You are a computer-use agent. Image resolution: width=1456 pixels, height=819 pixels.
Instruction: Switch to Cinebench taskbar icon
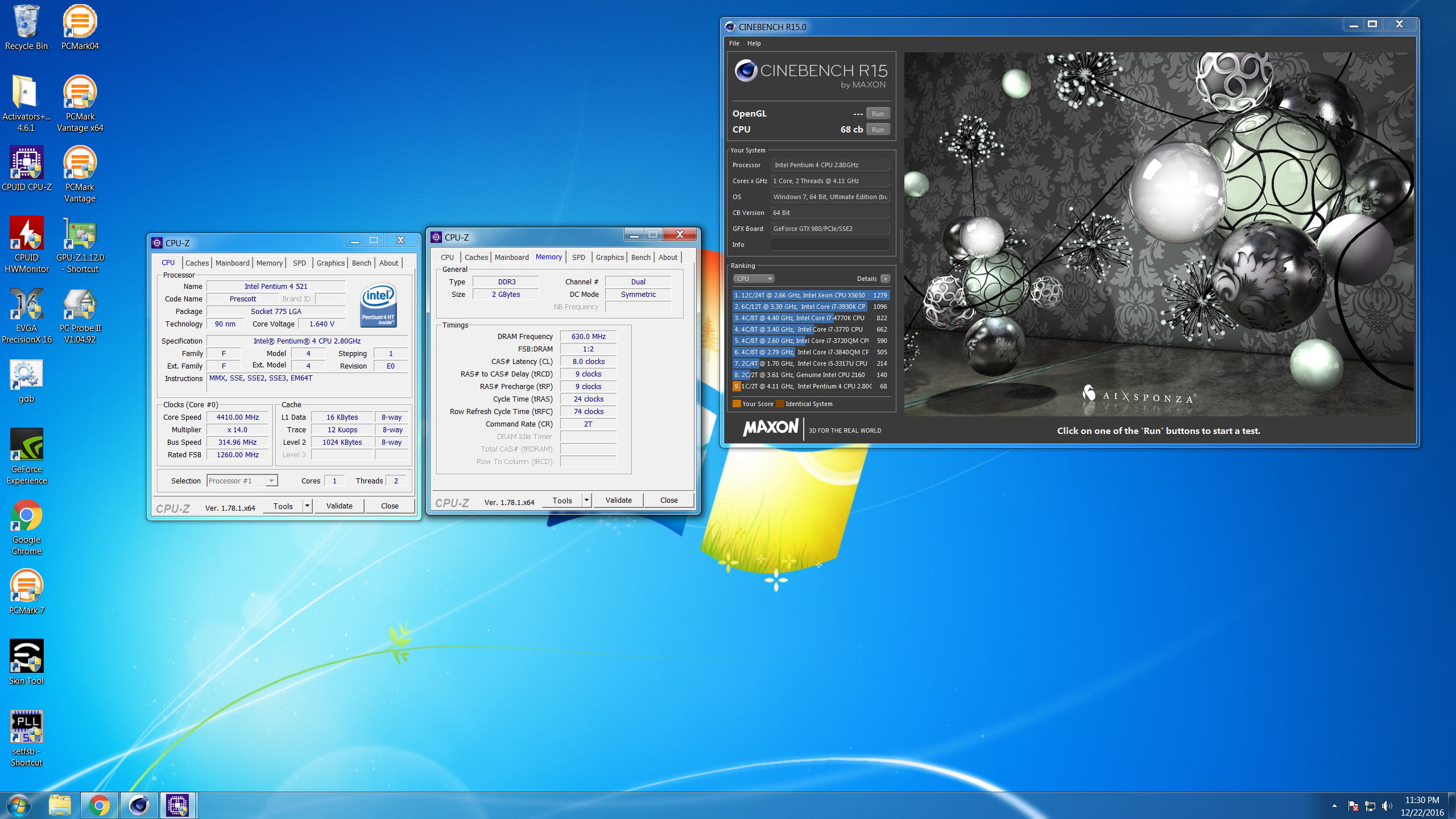tap(139, 805)
